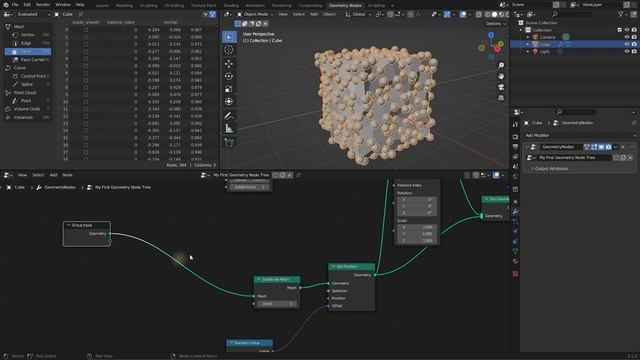Screen dimensions: 640x360
Task: Open the Object Mode dropdown
Action: [x=255, y=14]
